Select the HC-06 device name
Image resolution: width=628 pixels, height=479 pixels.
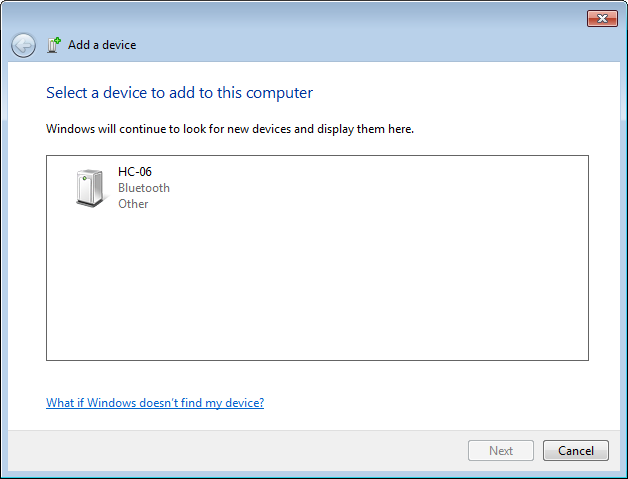pos(135,172)
